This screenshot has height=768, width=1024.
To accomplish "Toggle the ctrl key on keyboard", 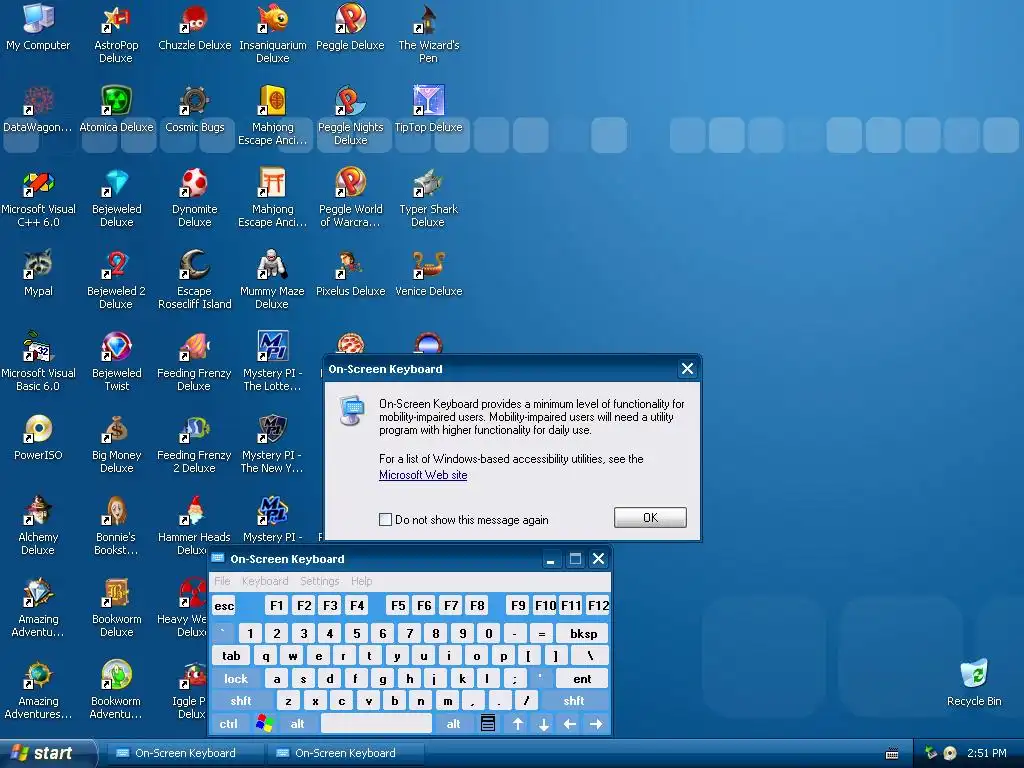I will pos(229,724).
